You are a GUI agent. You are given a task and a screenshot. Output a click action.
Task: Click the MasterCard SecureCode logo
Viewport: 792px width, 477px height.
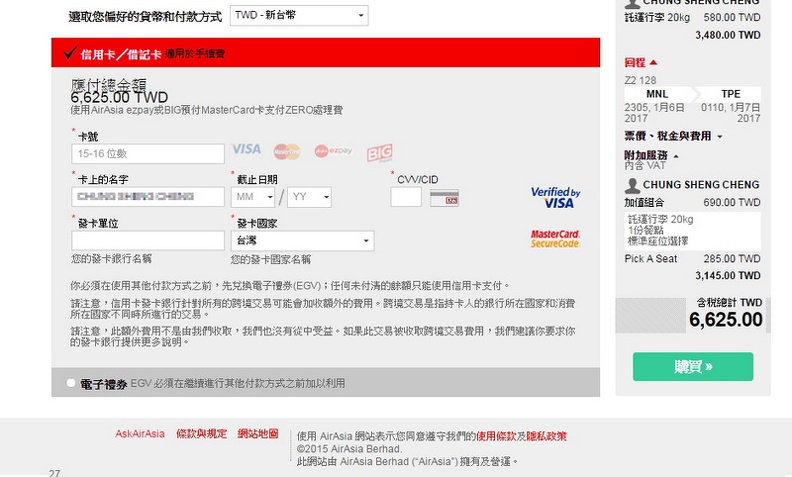(x=555, y=238)
